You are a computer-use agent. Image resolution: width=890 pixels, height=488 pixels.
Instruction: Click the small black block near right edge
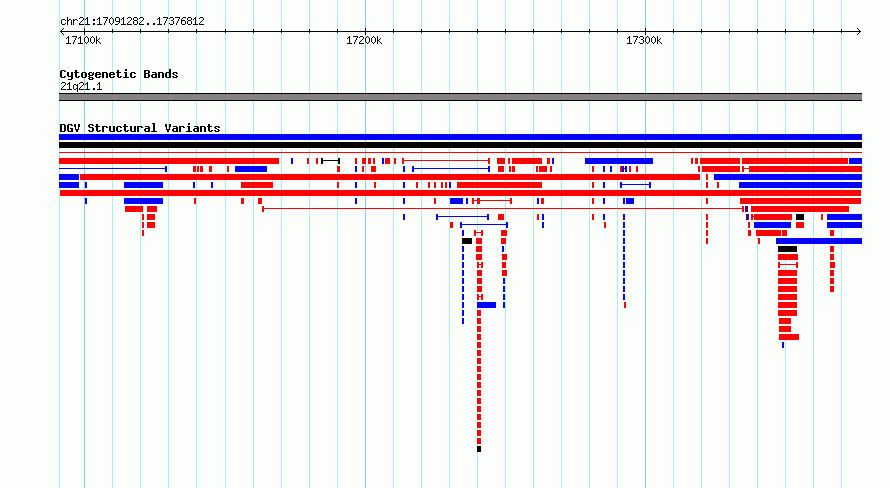click(x=800, y=217)
